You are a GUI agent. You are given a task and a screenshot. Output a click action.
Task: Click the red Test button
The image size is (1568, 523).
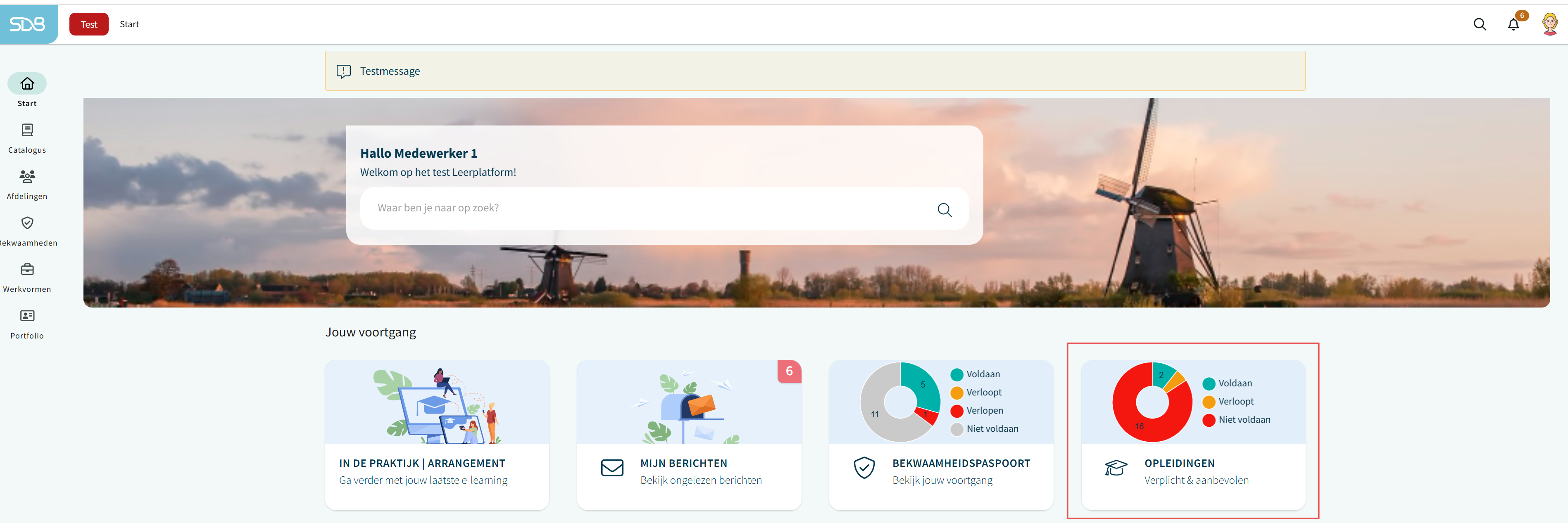(x=89, y=24)
